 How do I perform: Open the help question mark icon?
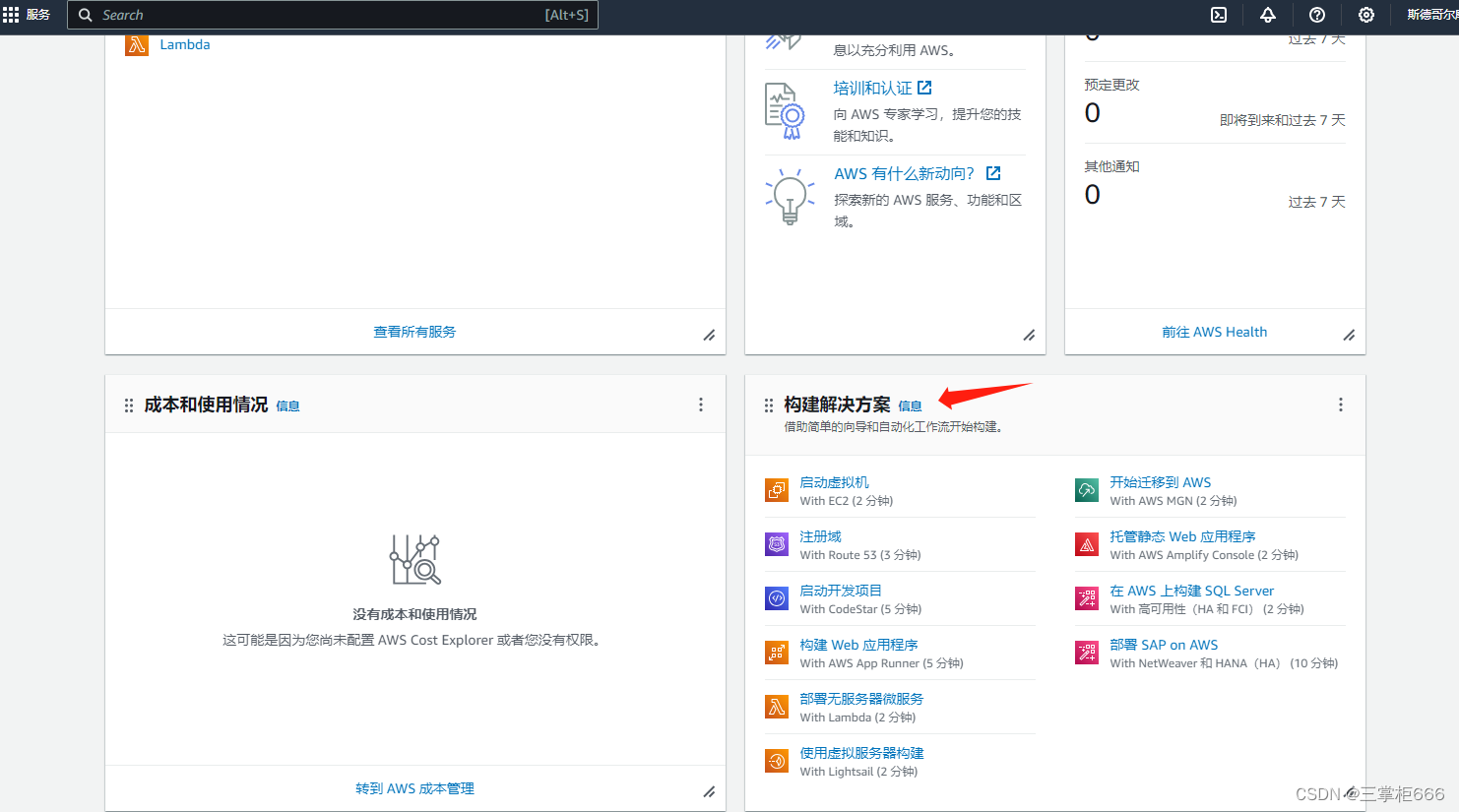click(1317, 15)
